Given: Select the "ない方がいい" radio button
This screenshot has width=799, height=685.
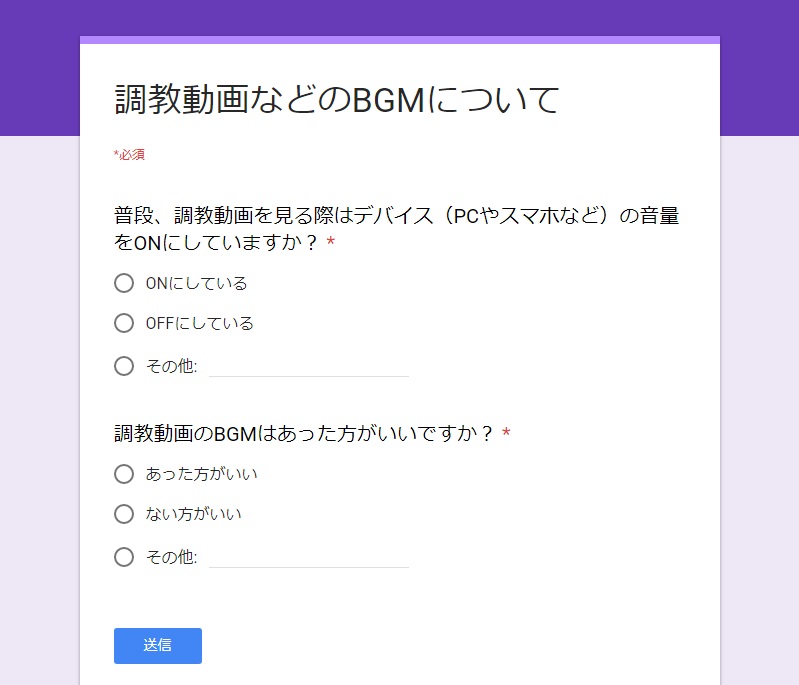Looking at the screenshot, I should (x=124, y=514).
